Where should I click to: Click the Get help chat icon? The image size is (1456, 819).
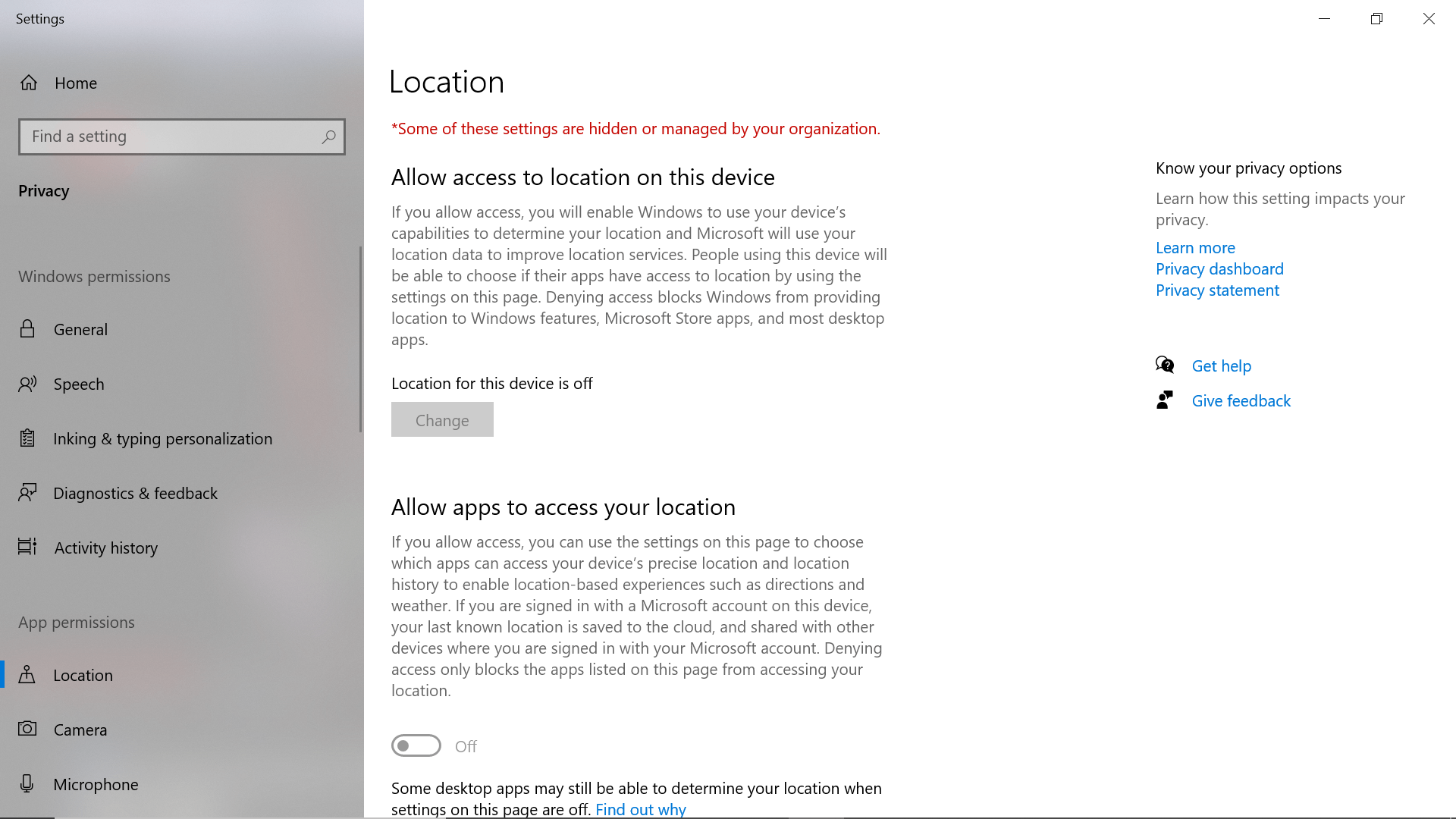(x=1165, y=366)
